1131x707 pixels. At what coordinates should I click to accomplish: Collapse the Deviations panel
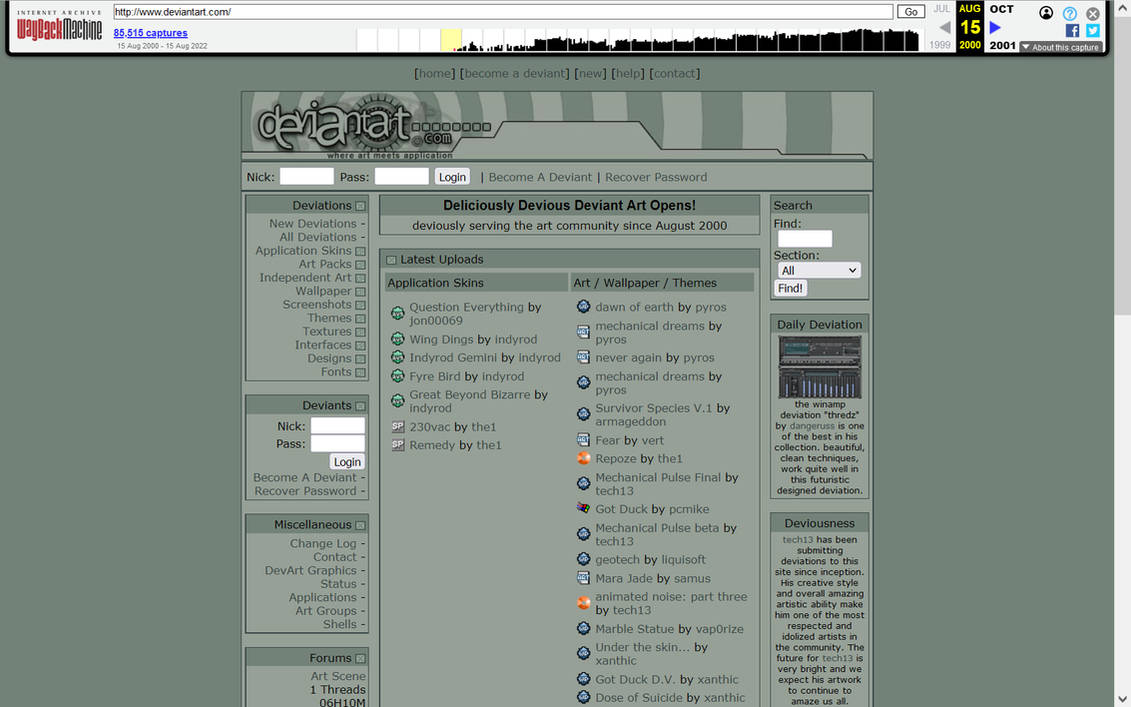coord(360,206)
